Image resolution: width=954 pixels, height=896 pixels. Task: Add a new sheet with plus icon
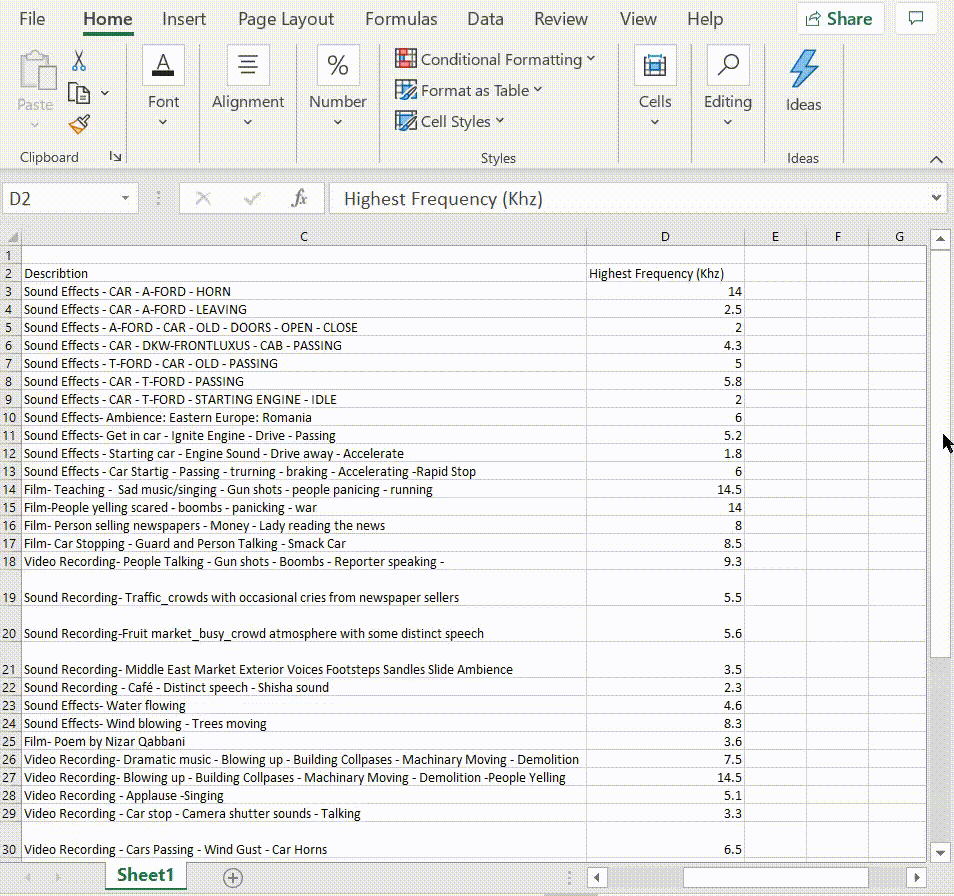tap(232, 877)
